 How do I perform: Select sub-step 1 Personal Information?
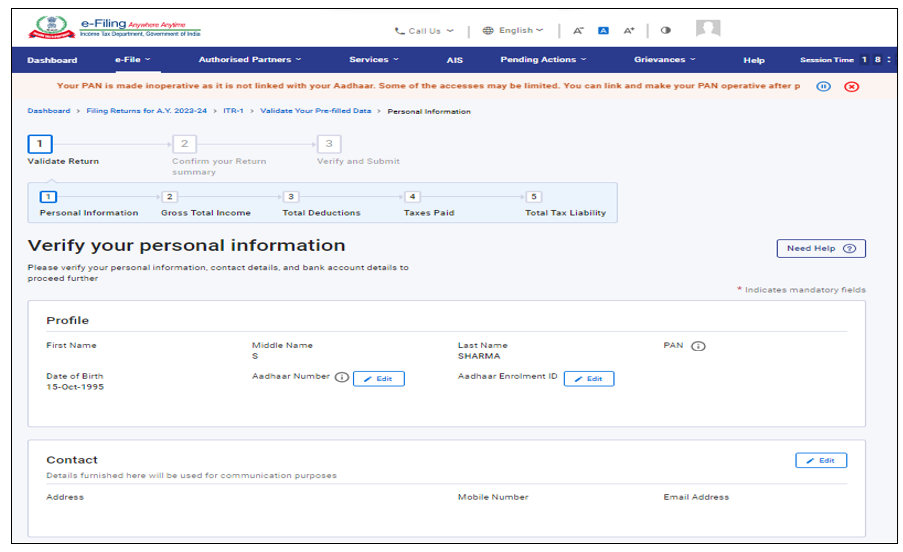click(x=48, y=197)
